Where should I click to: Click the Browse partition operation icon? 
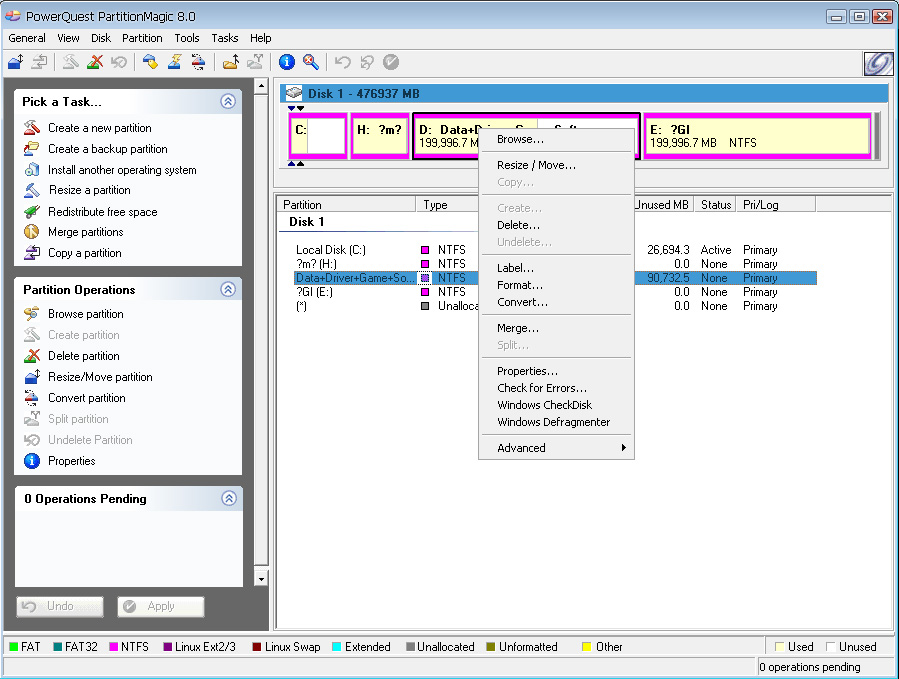coord(32,314)
